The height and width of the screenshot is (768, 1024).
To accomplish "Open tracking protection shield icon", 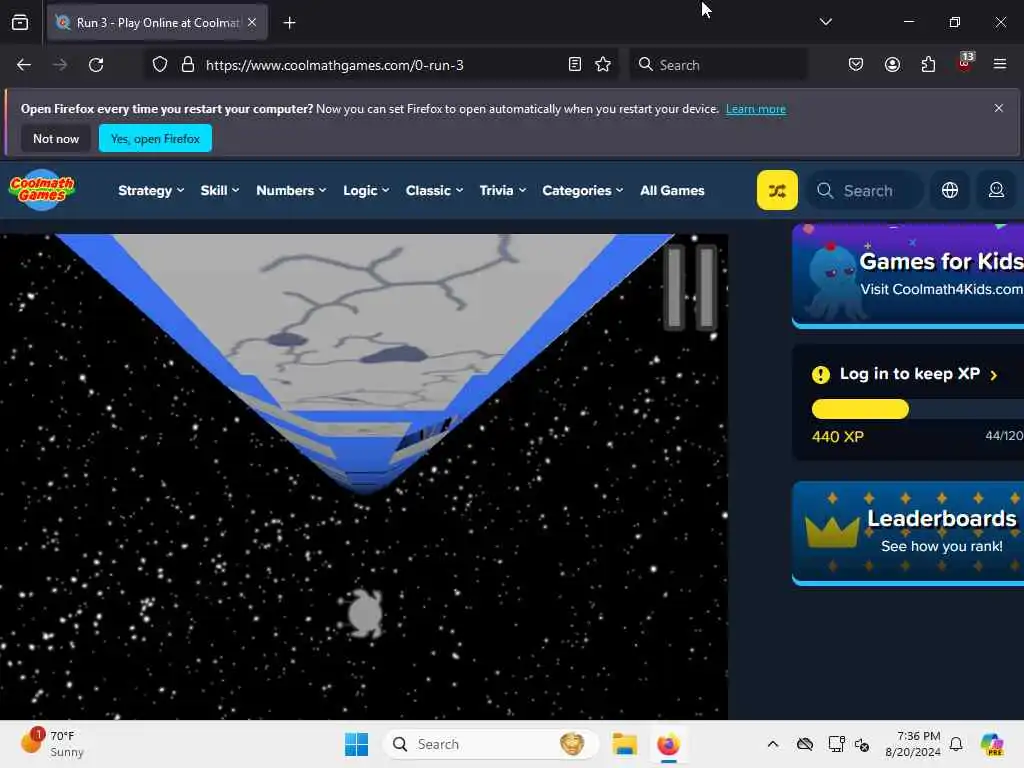I will (x=160, y=65).
